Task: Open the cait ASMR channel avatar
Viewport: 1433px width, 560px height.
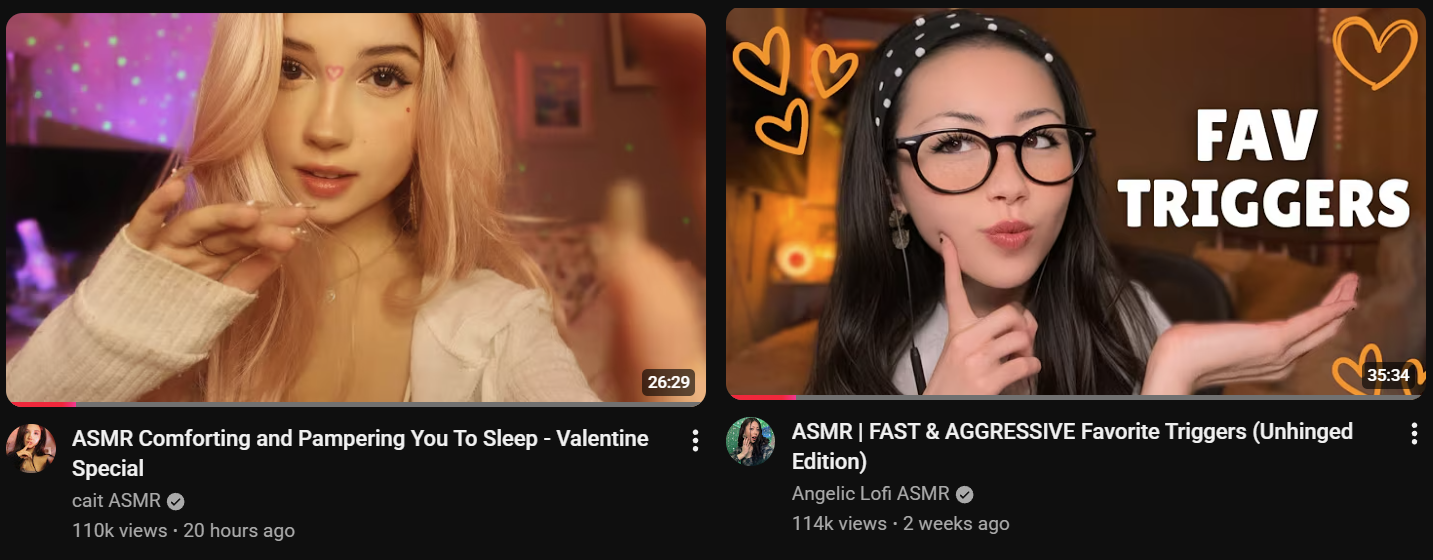Action: [31, 448]
